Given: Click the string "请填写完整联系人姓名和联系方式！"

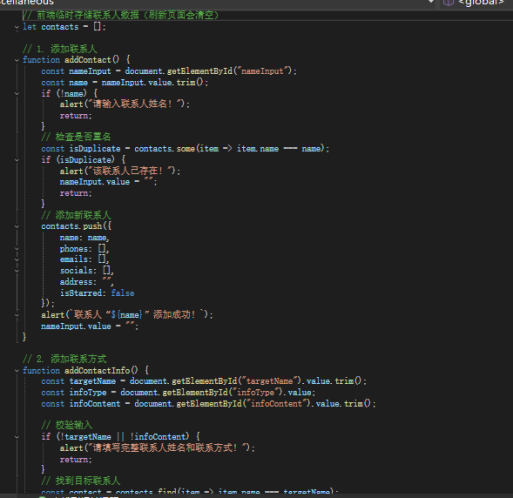Looking at the screenshot, I should 167,448.
